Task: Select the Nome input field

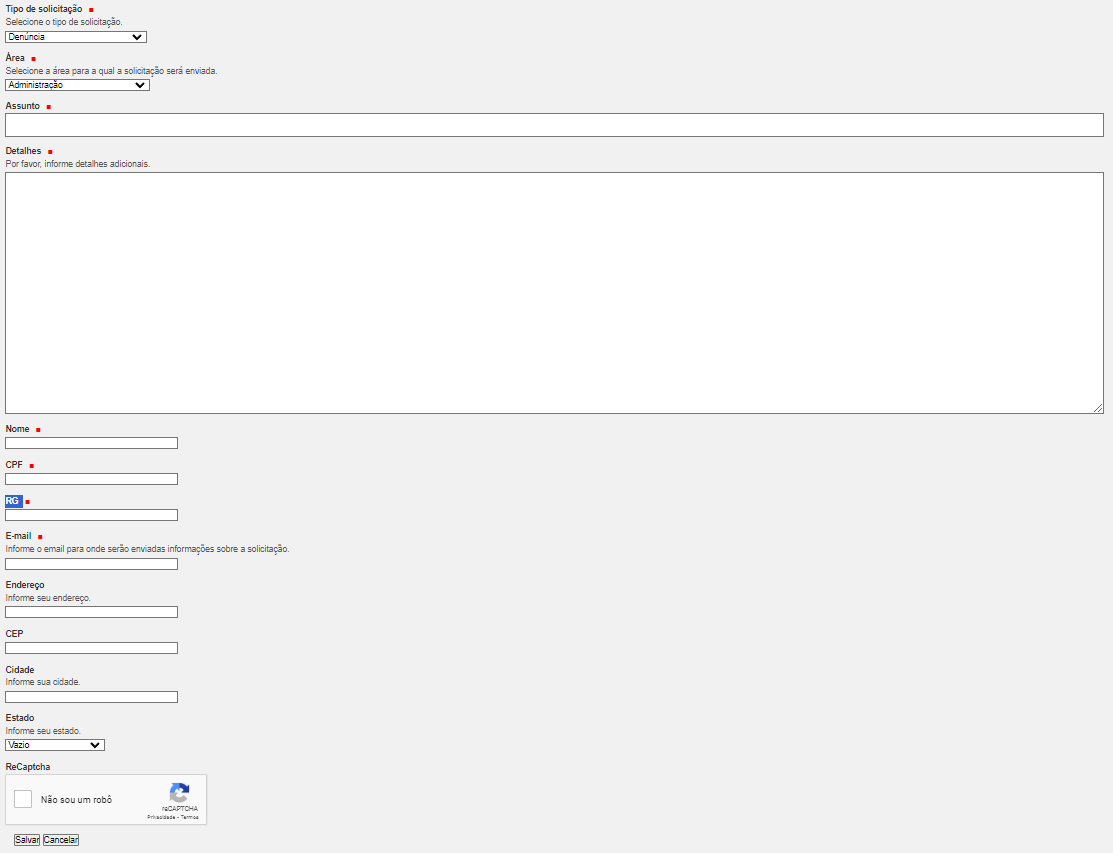Action: (x=91, y=443)
